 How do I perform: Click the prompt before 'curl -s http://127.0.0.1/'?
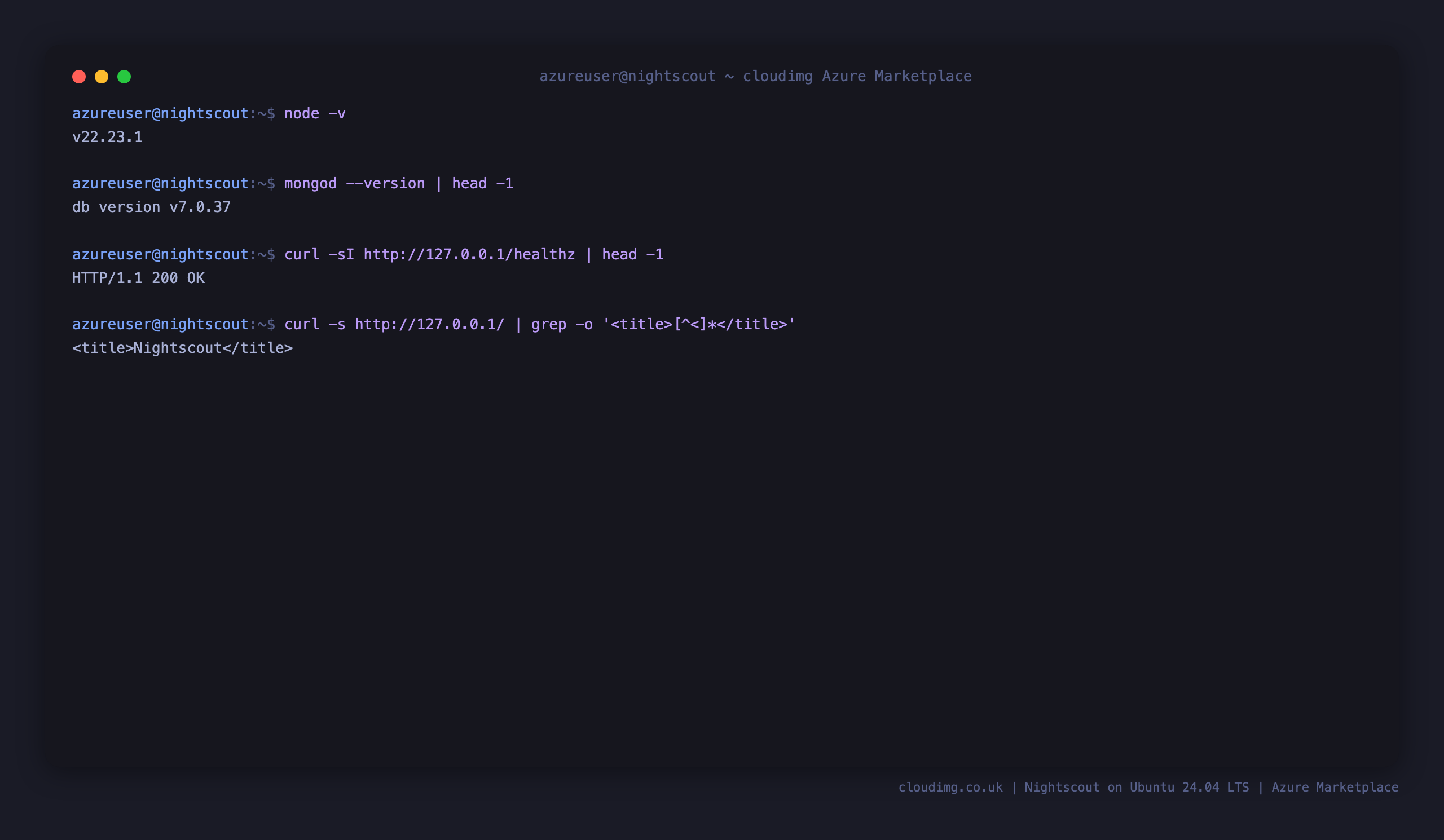174,324
